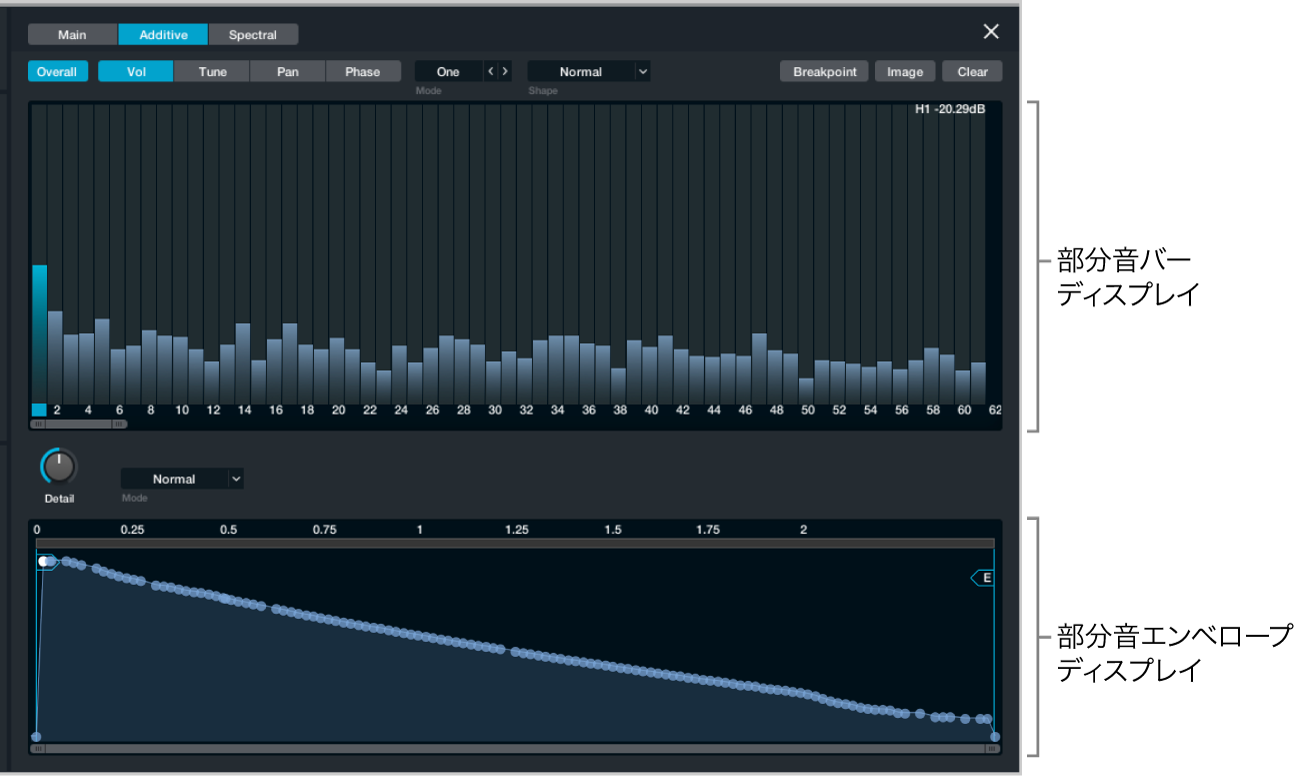Click the Detail knob

click(59, 466)
